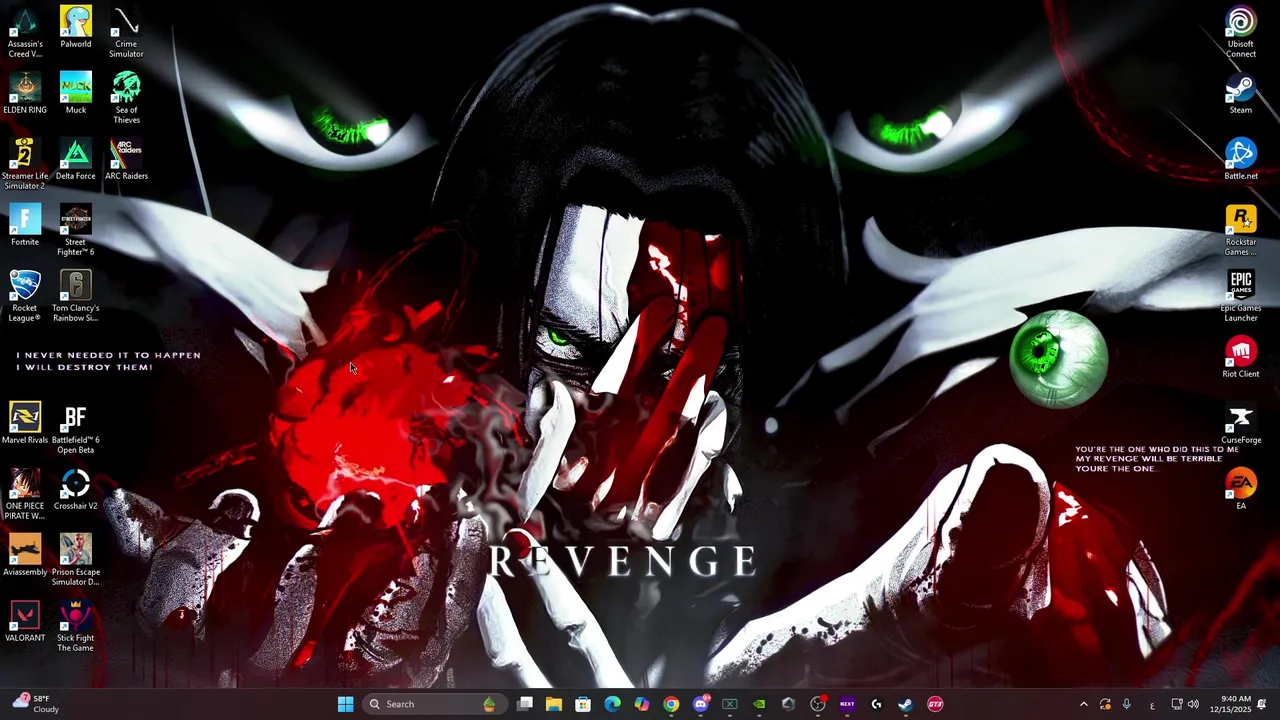Click the NVIDIA app taskbar icon
The height and width of the screenshot is (720, 1280).
759,704
